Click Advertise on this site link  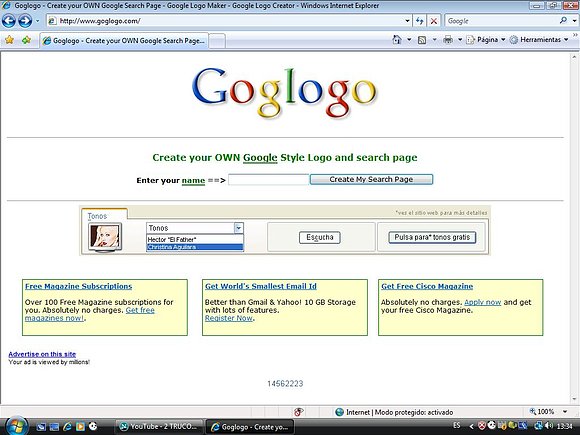(x=42, y=354)
